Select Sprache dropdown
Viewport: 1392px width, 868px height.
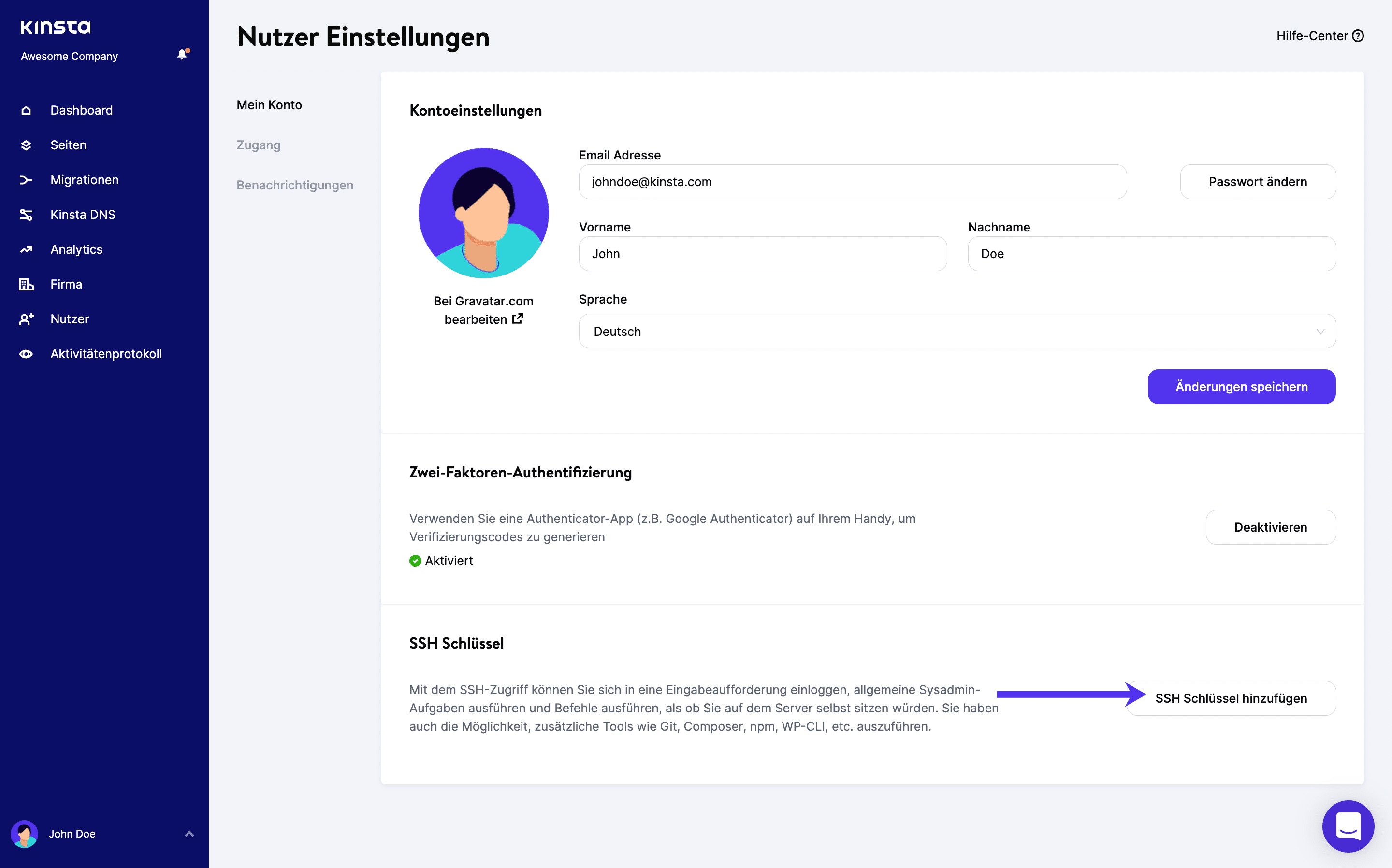pos(957,331)
